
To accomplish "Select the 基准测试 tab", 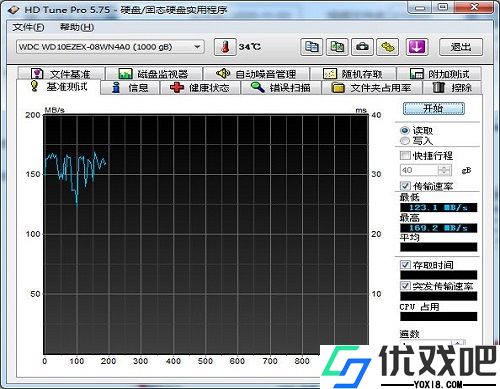I will coord(59,87).
